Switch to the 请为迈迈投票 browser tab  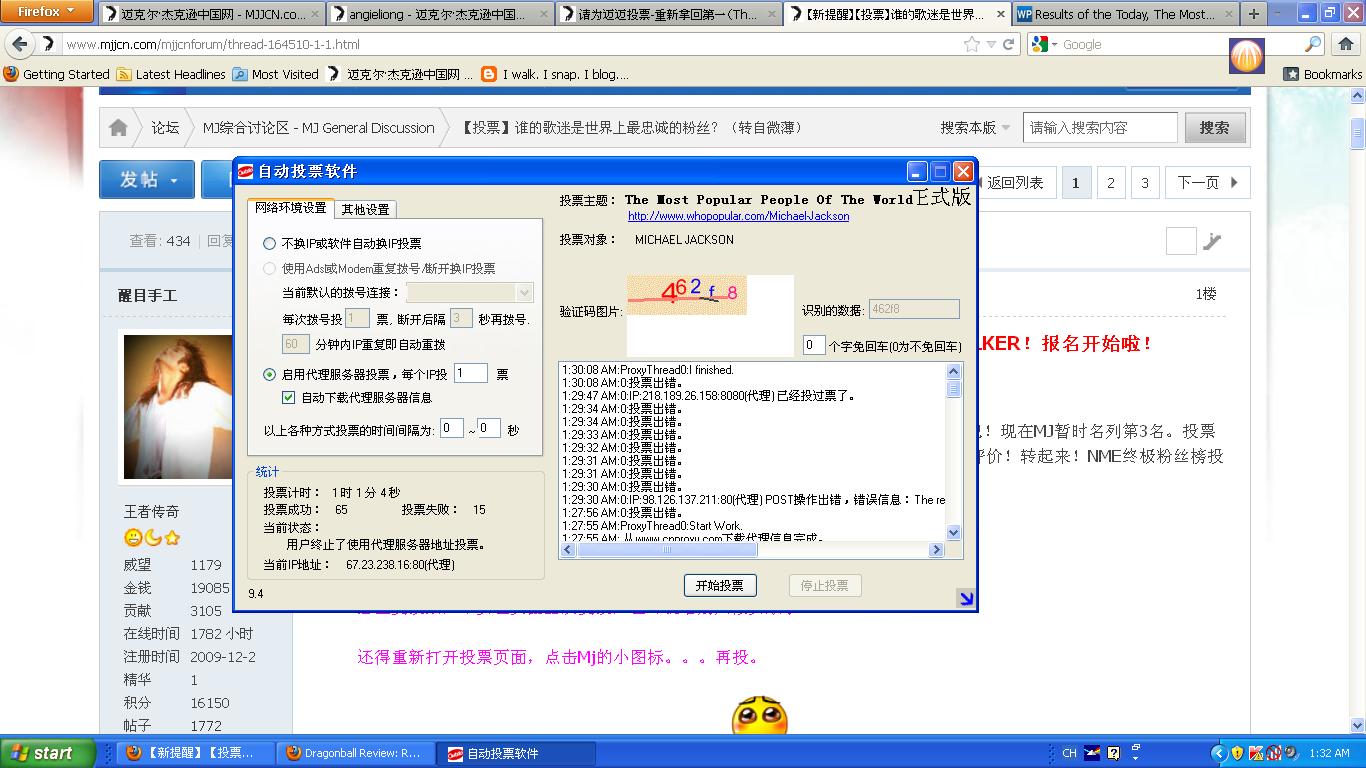[x=668, y=14]
